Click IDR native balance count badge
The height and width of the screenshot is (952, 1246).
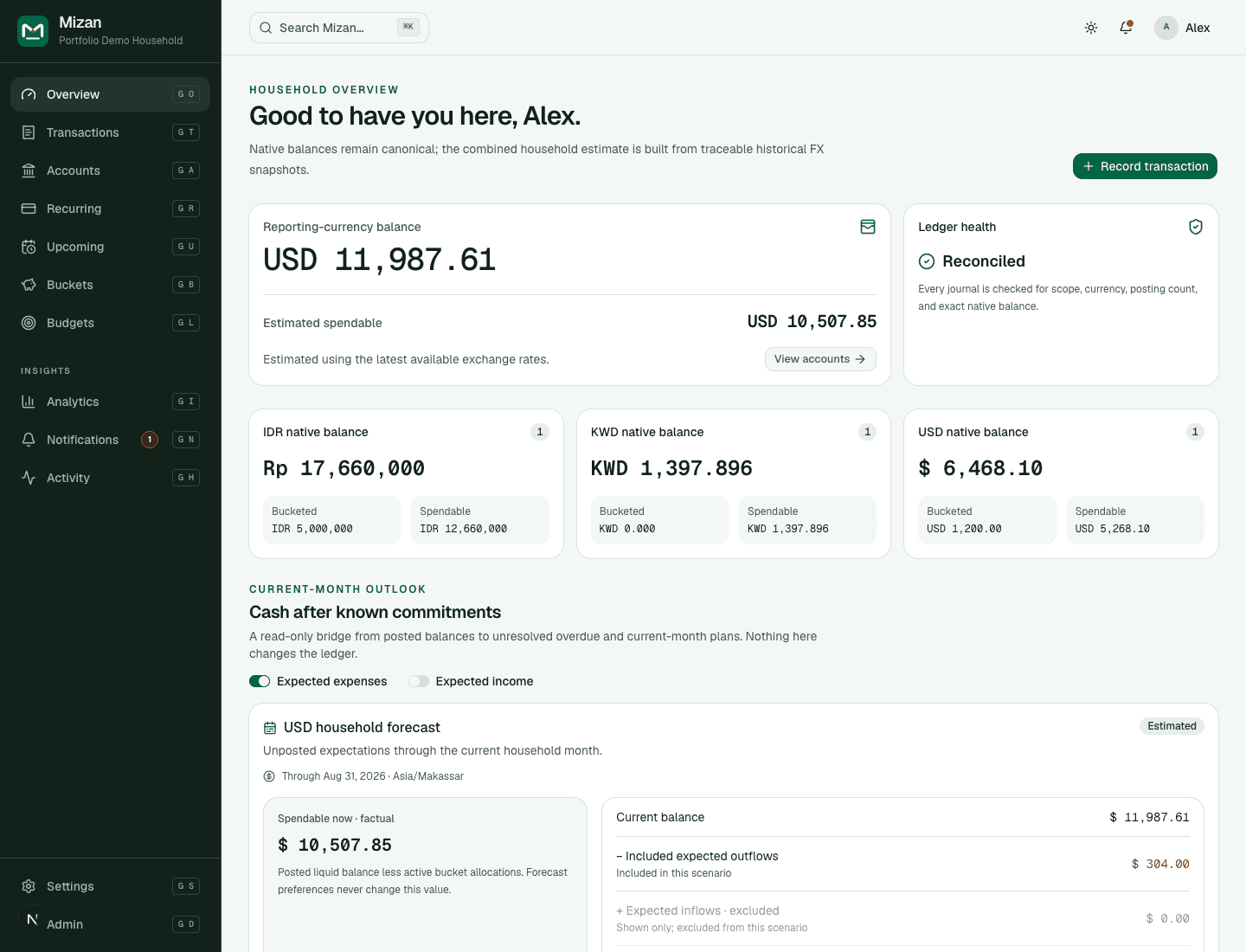pos(540,432)
